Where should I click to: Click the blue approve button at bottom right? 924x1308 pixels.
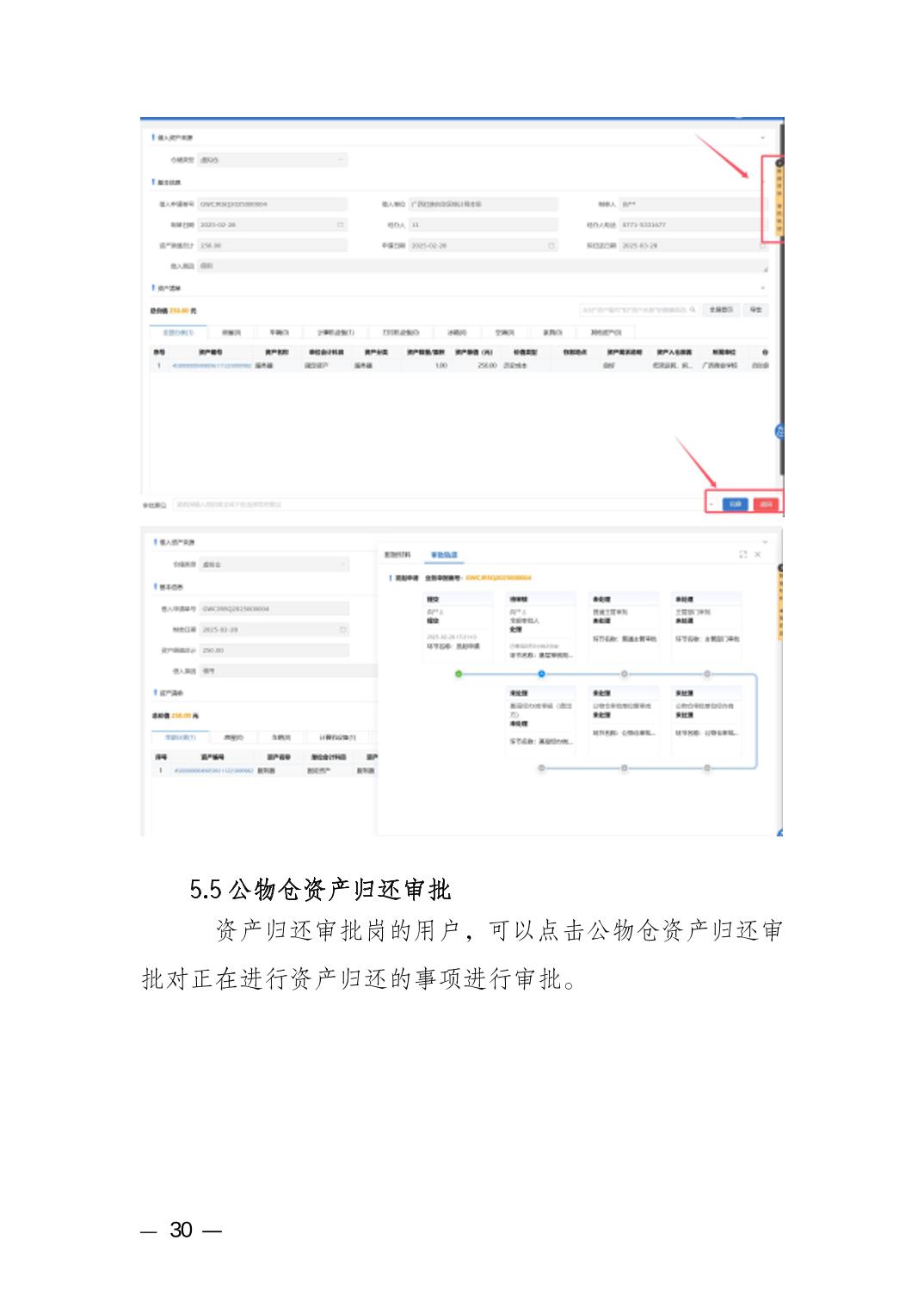[x=734, y=504]
